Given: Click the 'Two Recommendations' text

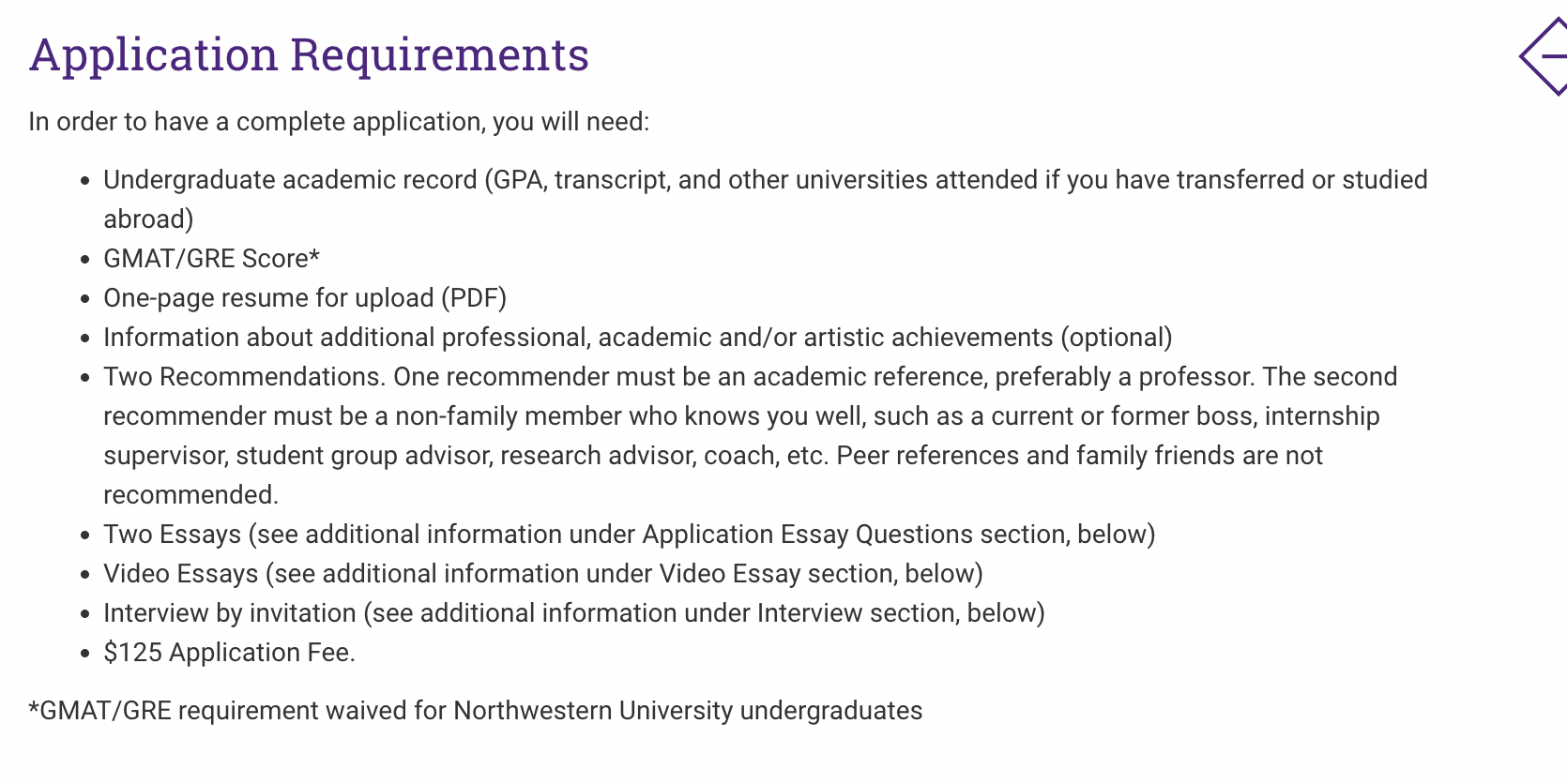Looking at the screenshot, I should (243, 377).
